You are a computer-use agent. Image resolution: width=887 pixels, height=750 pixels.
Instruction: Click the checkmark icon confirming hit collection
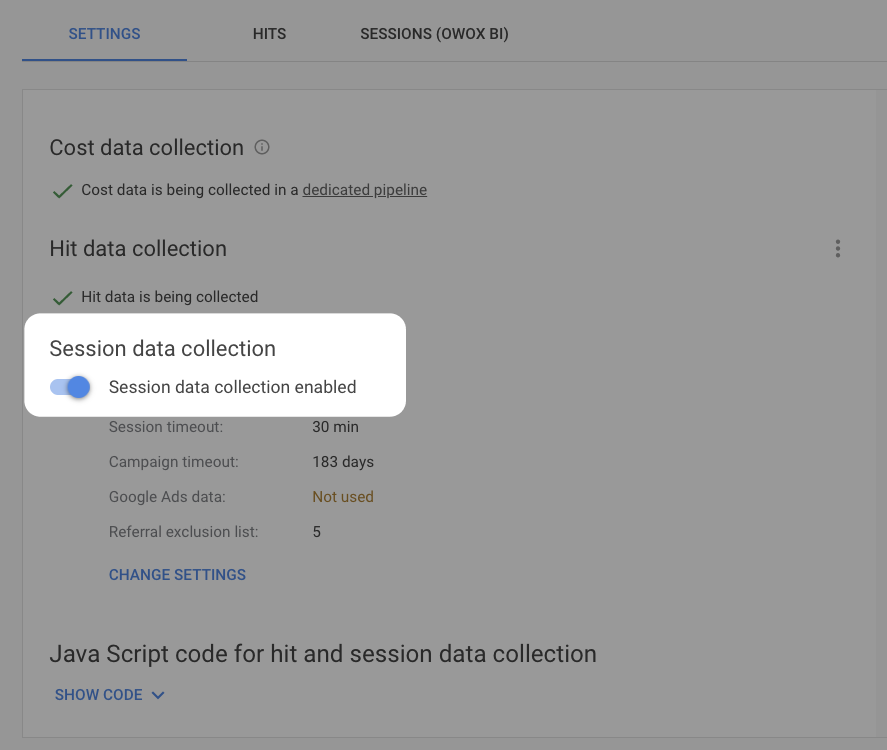[x=62, y=297]
